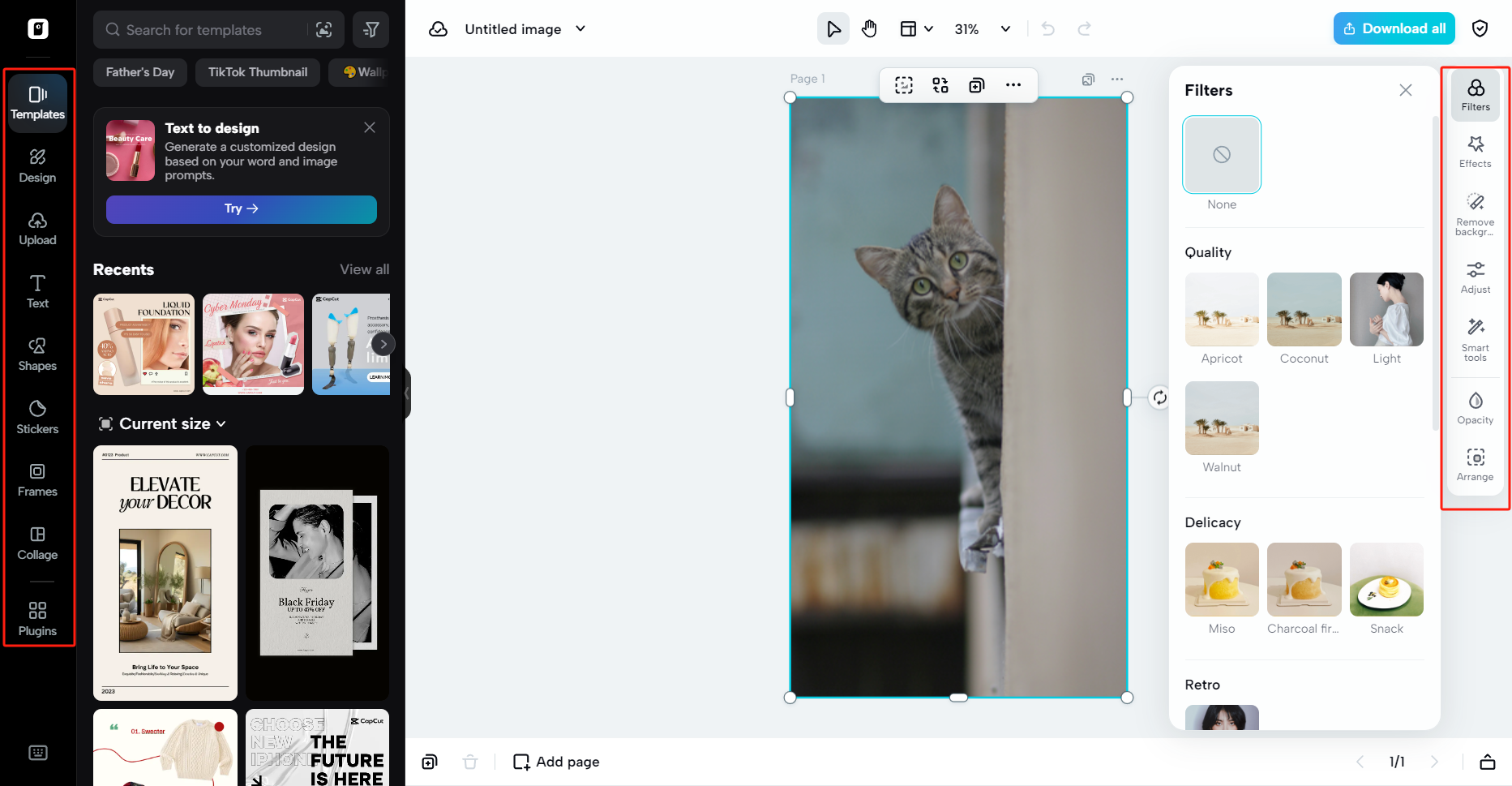This screenshot has width=1512, height=786.
Task: Open image search by camera icon
Action: tap(324, 29)
